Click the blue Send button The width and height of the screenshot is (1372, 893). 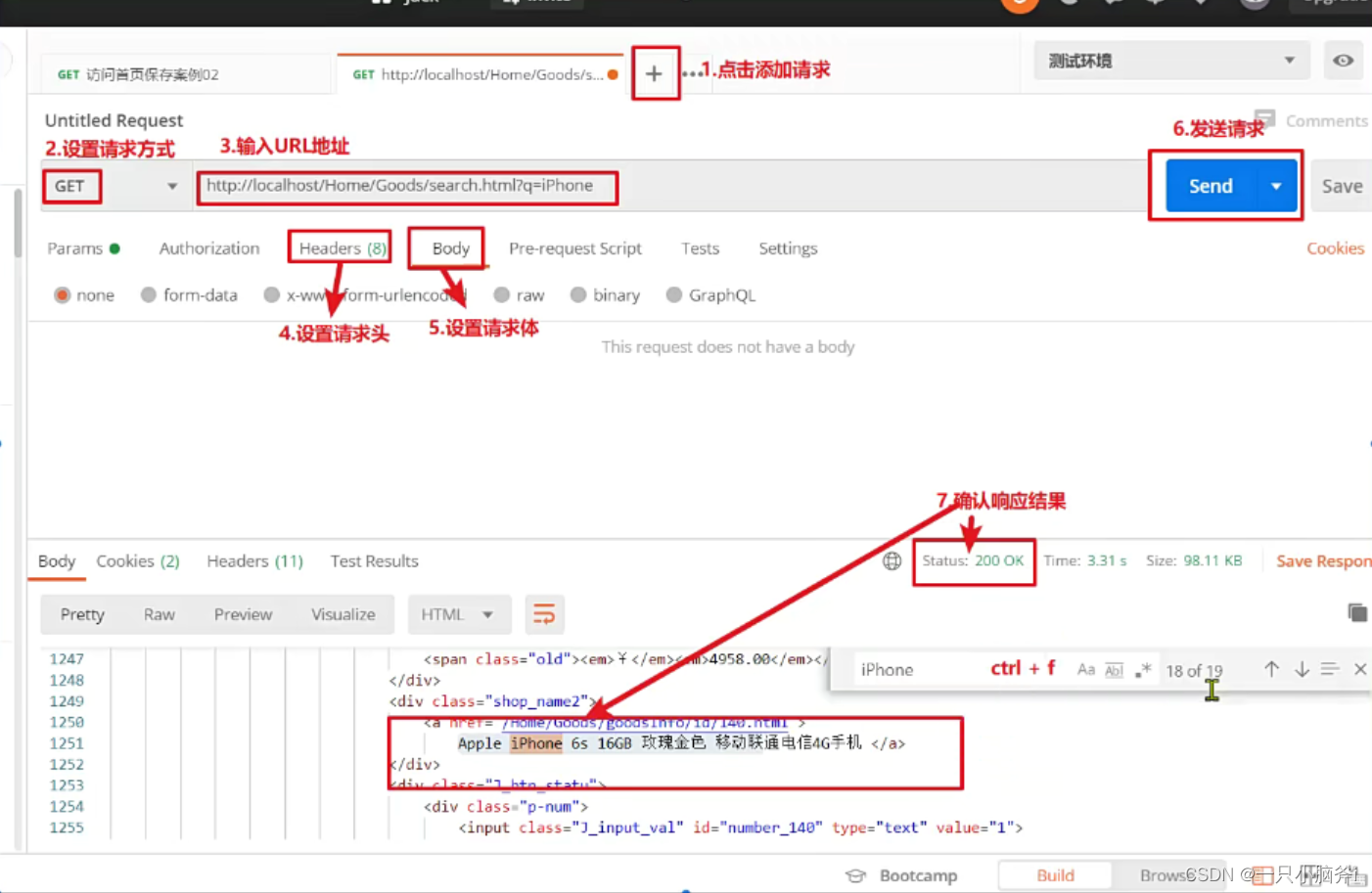click(x=1211, y=186)
